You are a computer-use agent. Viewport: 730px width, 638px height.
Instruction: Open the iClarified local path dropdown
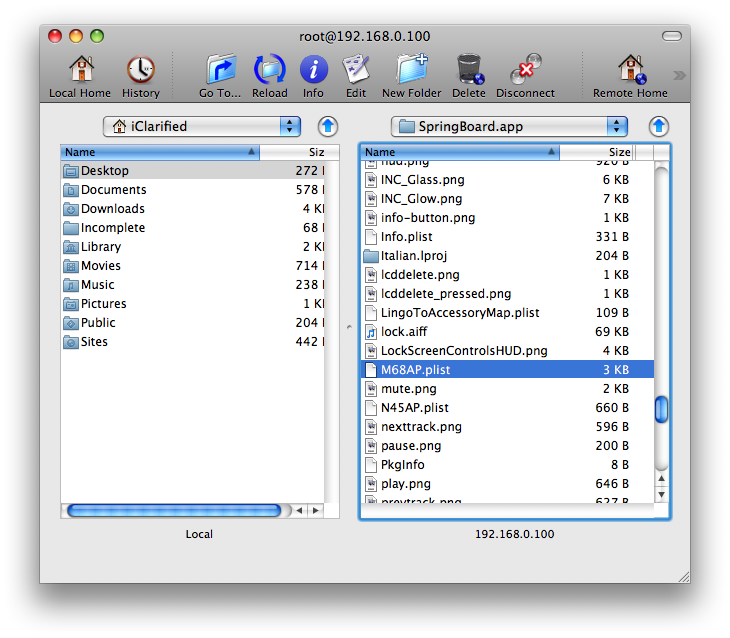(x=201, y=126)
